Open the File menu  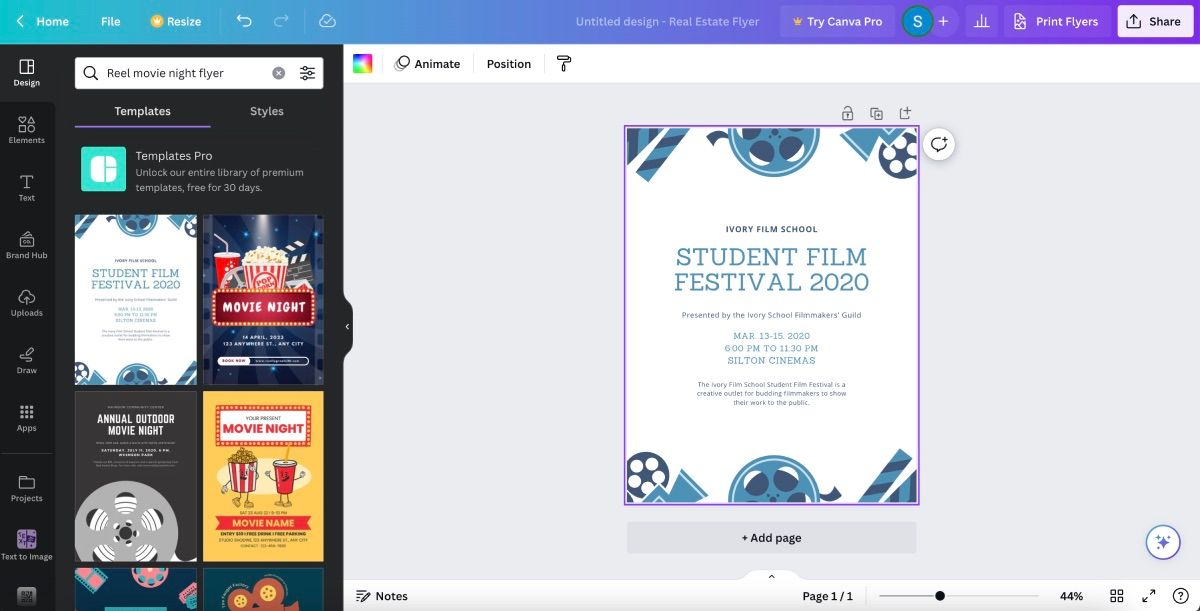110,20
